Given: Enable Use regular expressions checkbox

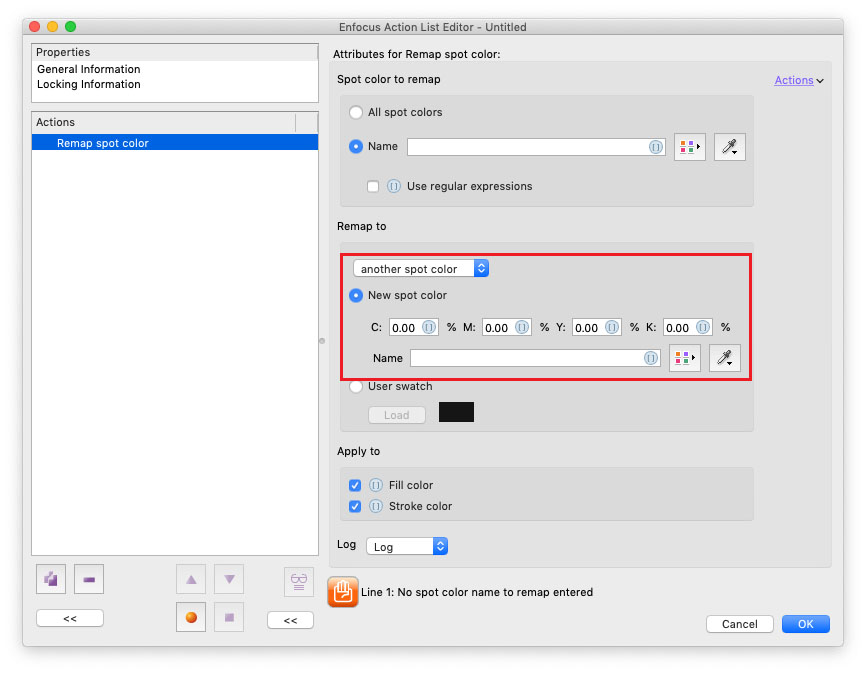Looking at the screenshot, I should (373, 187).
